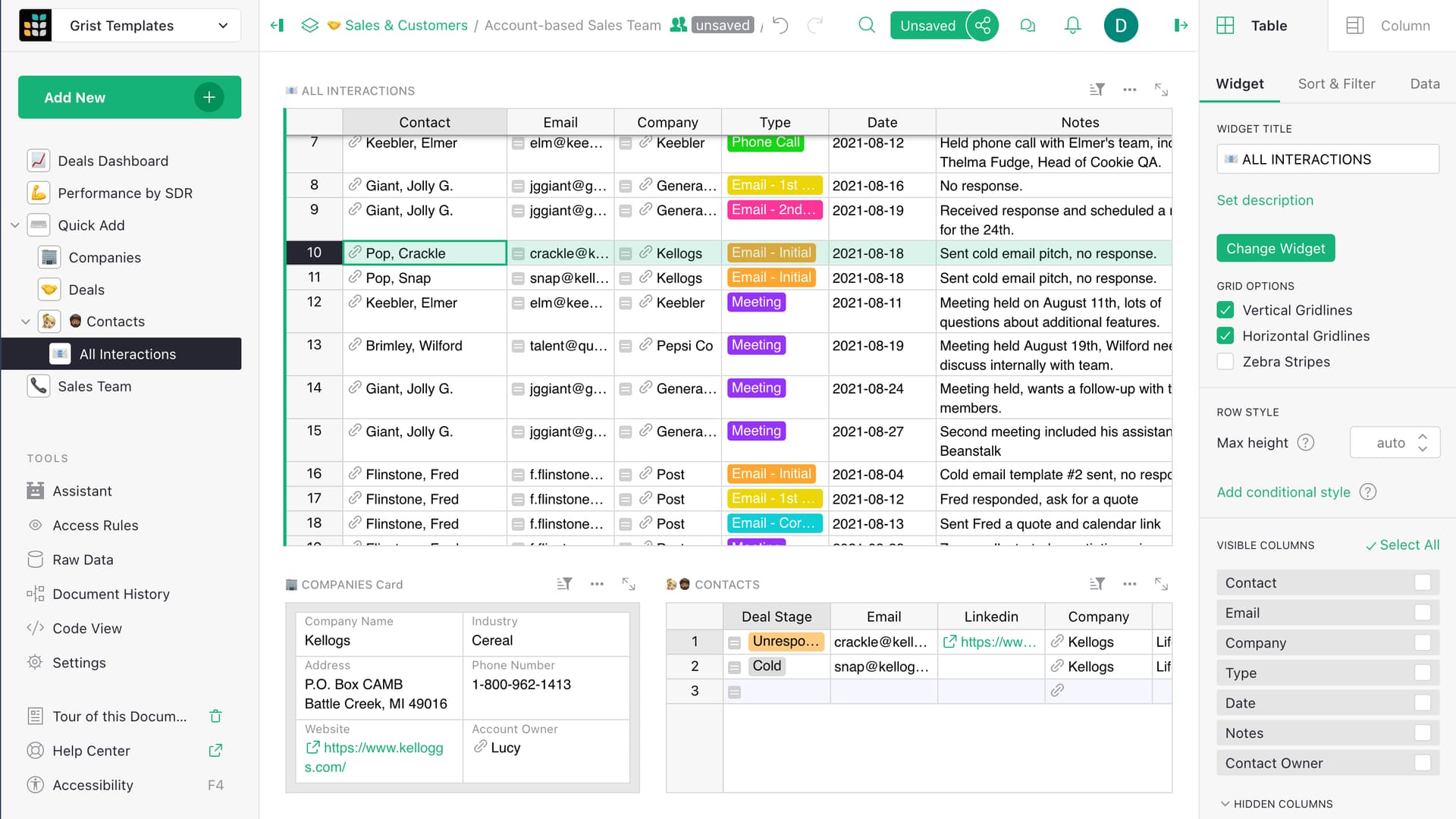Open the notifications bell
Viewport: 1456px width, 819px height.
(1072, 25)
